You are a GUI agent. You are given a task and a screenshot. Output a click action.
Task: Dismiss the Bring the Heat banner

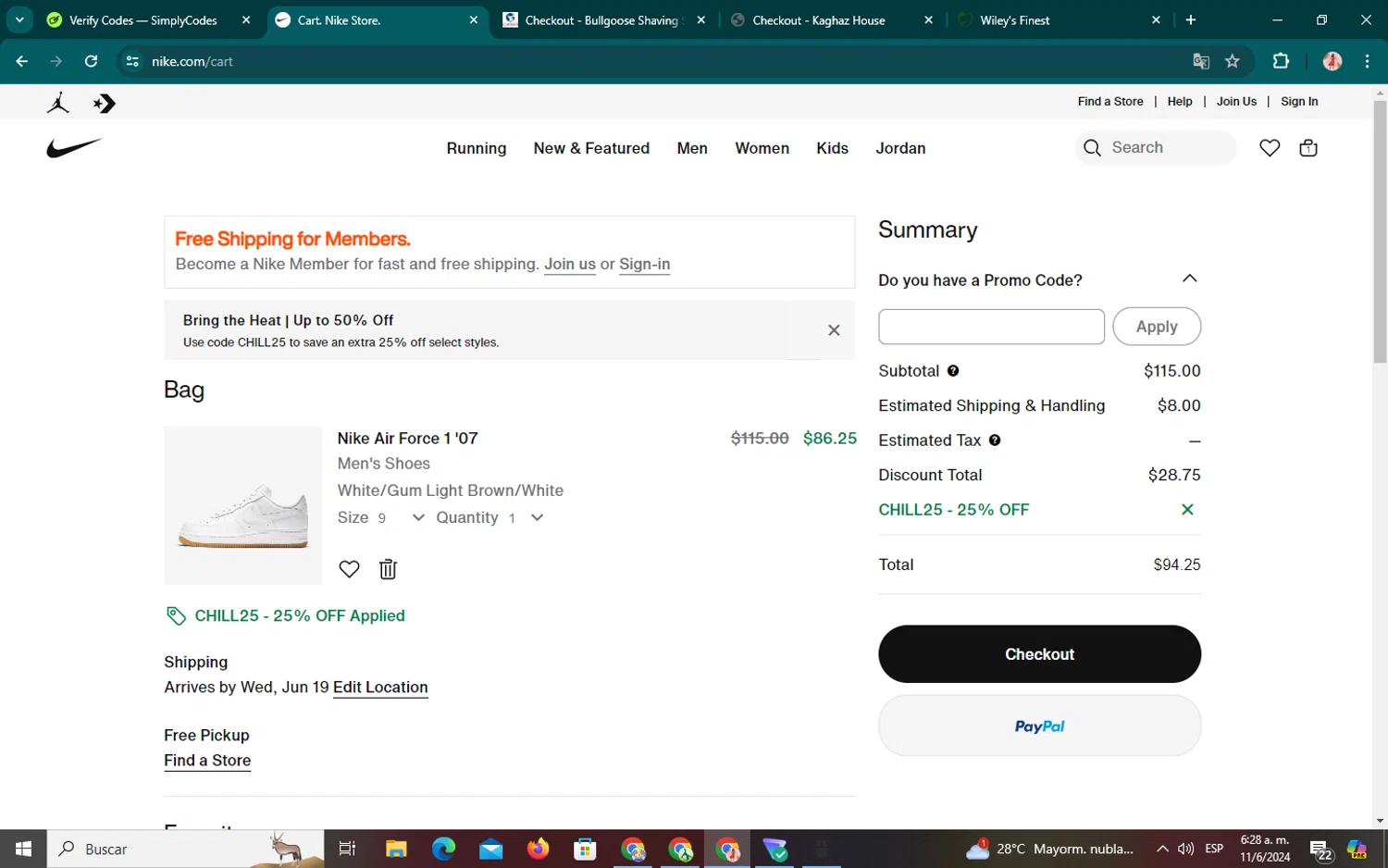point(834,330)
